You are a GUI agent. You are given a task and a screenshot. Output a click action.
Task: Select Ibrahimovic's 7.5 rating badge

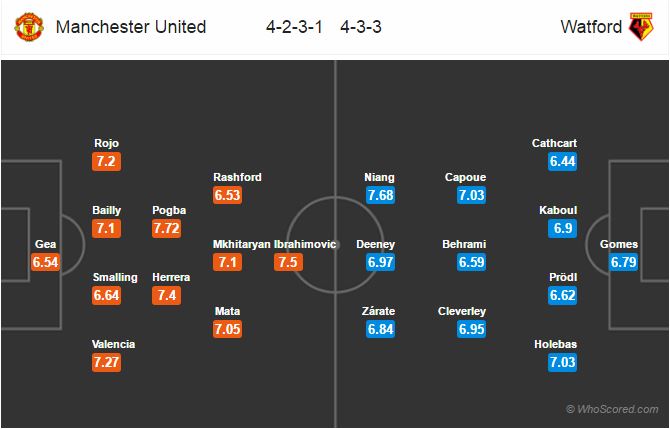288,262
